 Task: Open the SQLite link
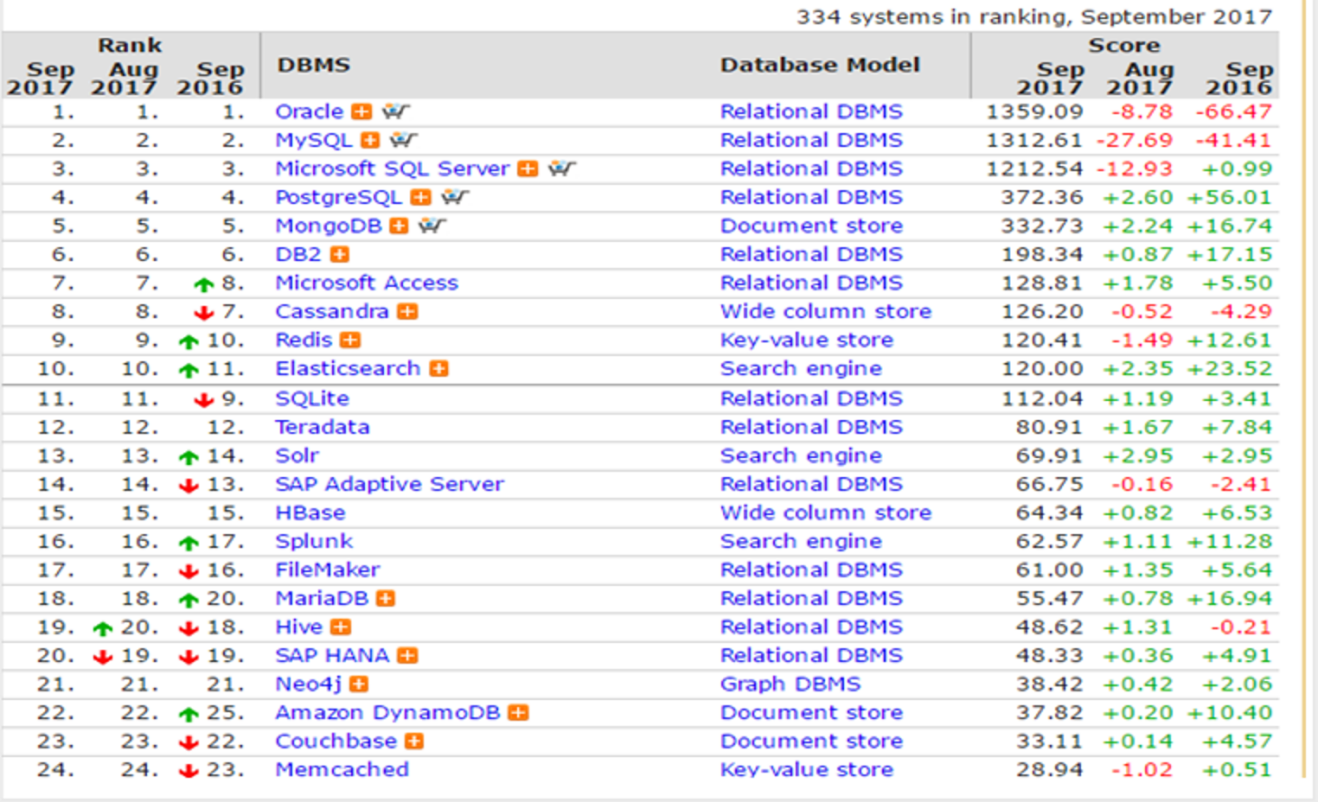[312, 398]
